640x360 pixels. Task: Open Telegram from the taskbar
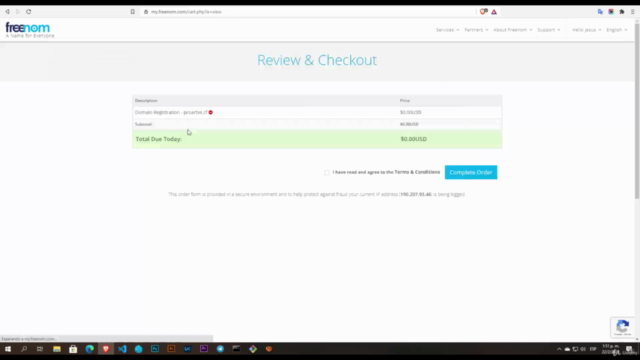[220, 349]
